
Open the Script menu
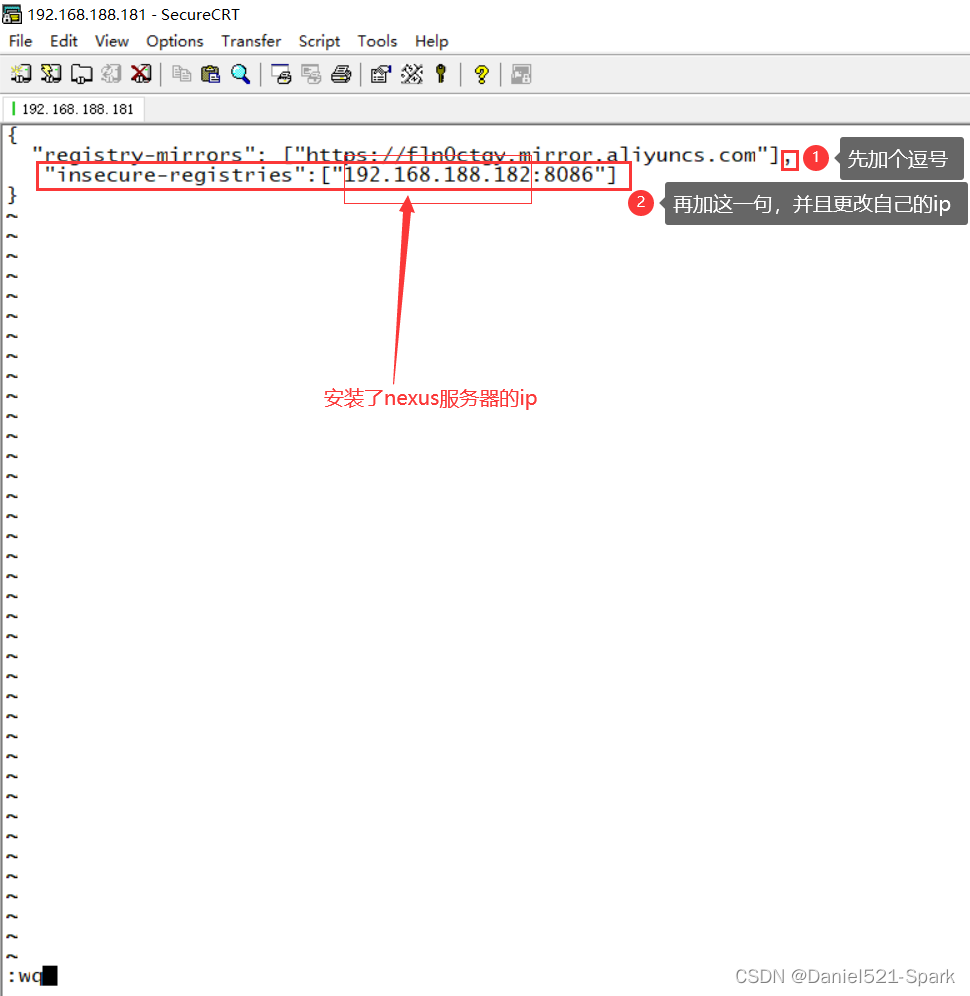click(319, 41)
